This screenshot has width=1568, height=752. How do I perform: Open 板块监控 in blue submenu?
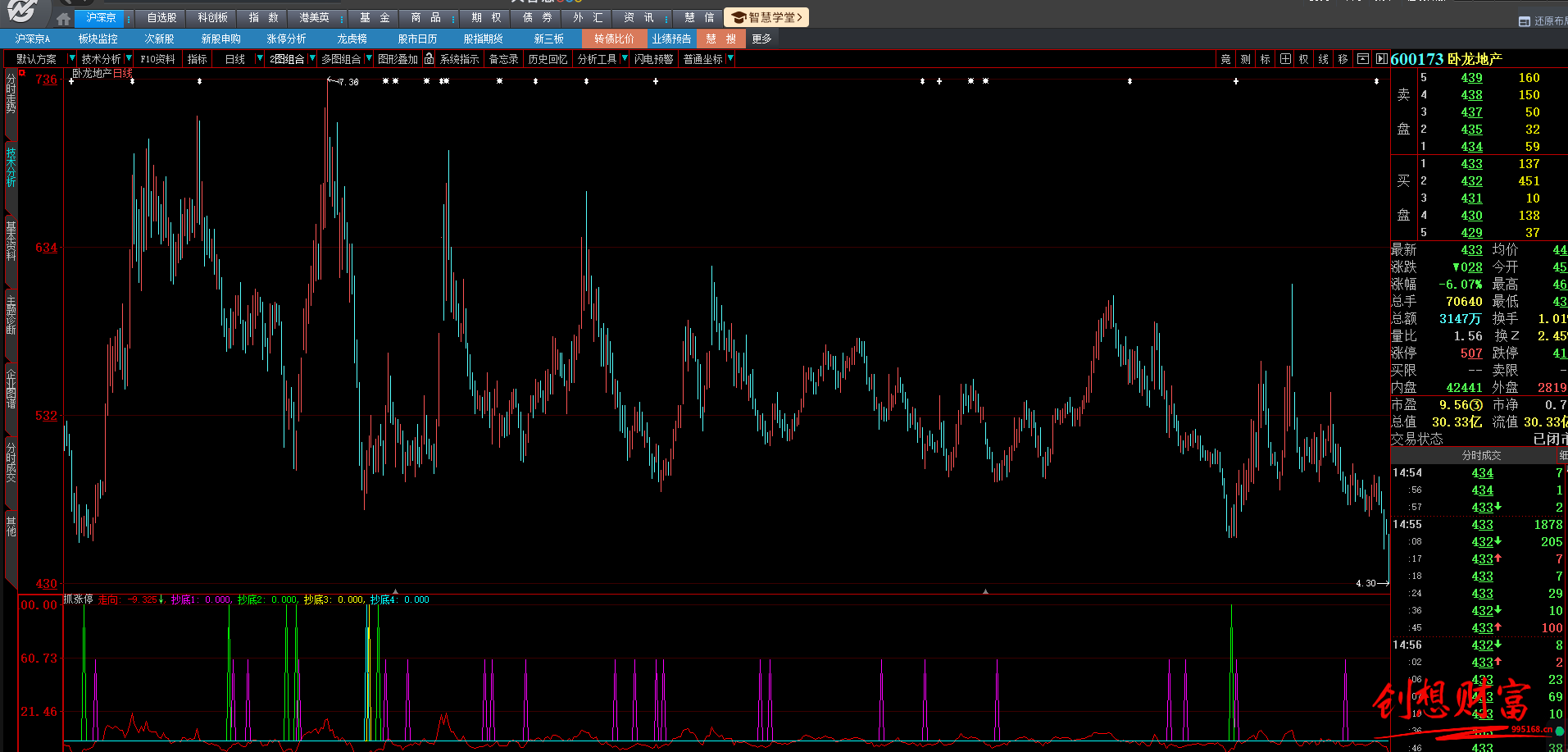tap(98, 39)
